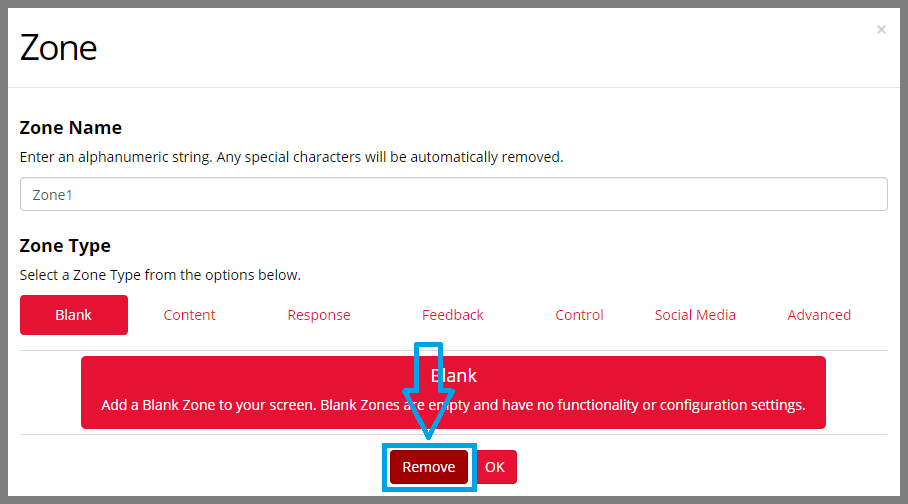Click the Zone dialog title
Viewport: 908px width, 504px height.
coord(59,47)
